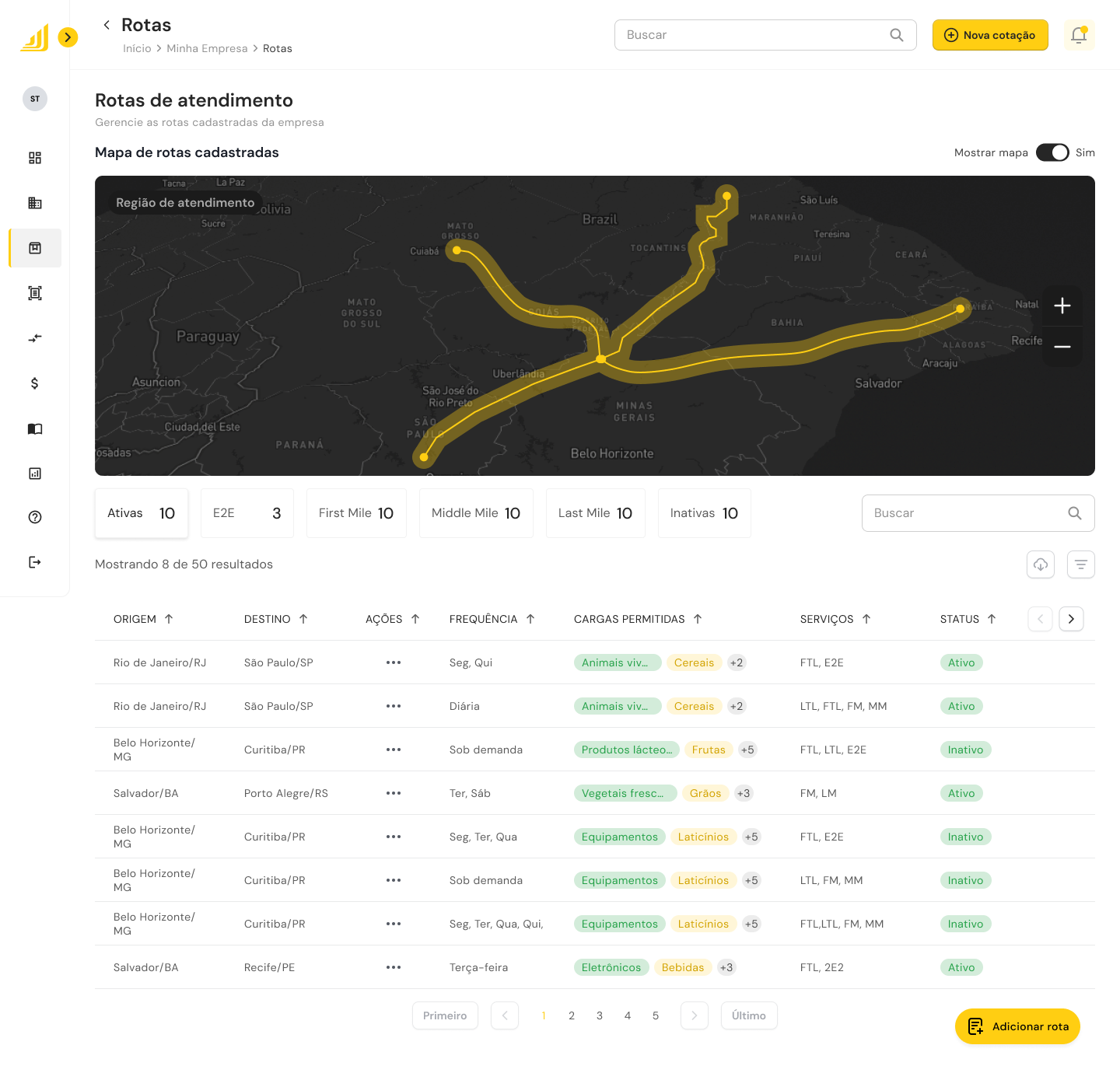Select the E2E tab
Image resolution: width=1120 pixels, height=1073 pixels.
click(247, 513)
